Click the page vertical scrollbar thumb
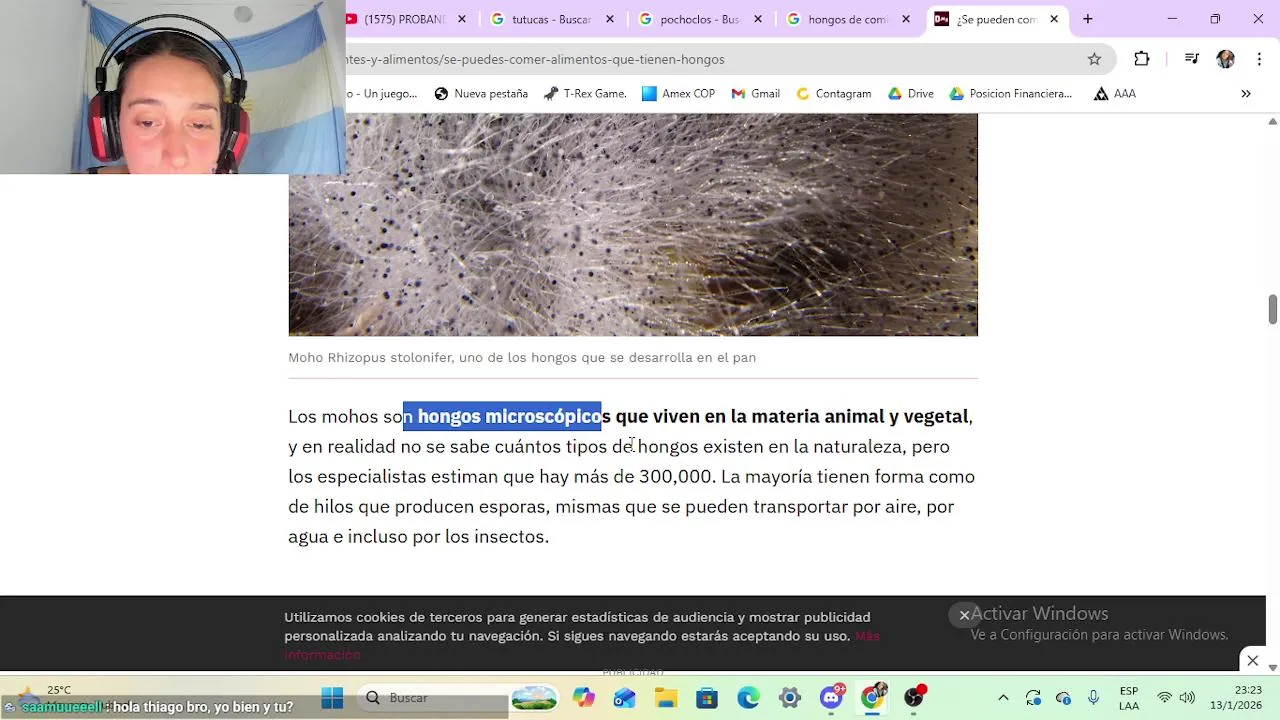Viewport: 1280px width, 720px height. click(x=1273, y=309)
